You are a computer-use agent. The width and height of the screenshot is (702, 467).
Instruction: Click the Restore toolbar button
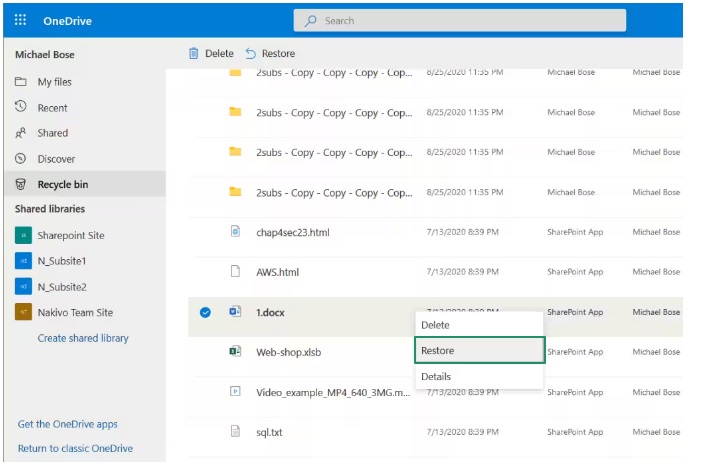point(270,53)
